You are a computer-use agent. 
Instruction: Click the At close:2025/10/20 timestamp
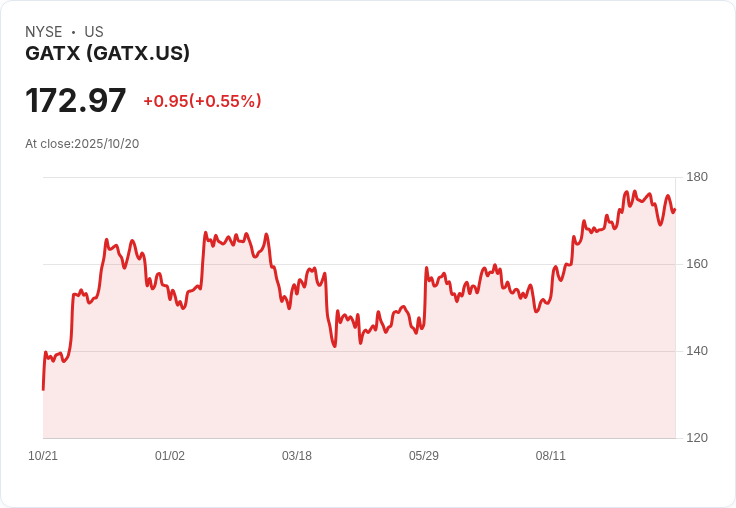coord(82,144)
